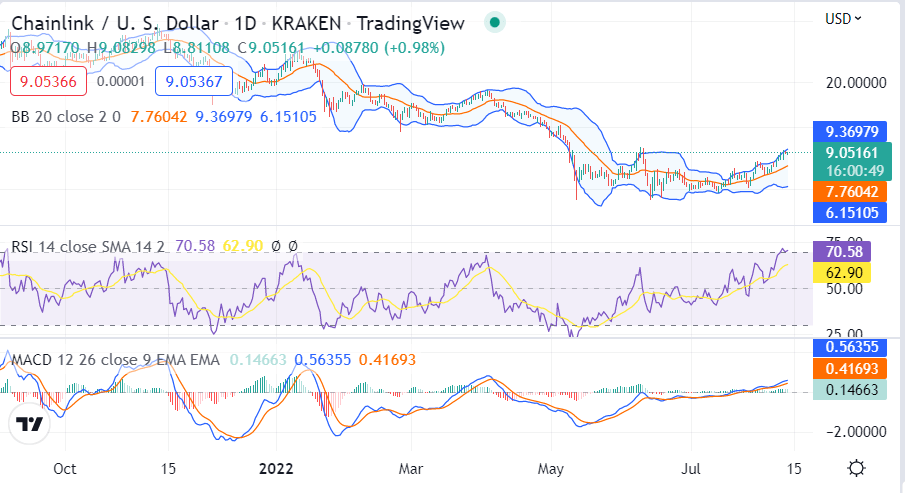The image size is (905, 493).
Task: Click the red sell price 9.05366 button
Action: [x=48, y=81]
